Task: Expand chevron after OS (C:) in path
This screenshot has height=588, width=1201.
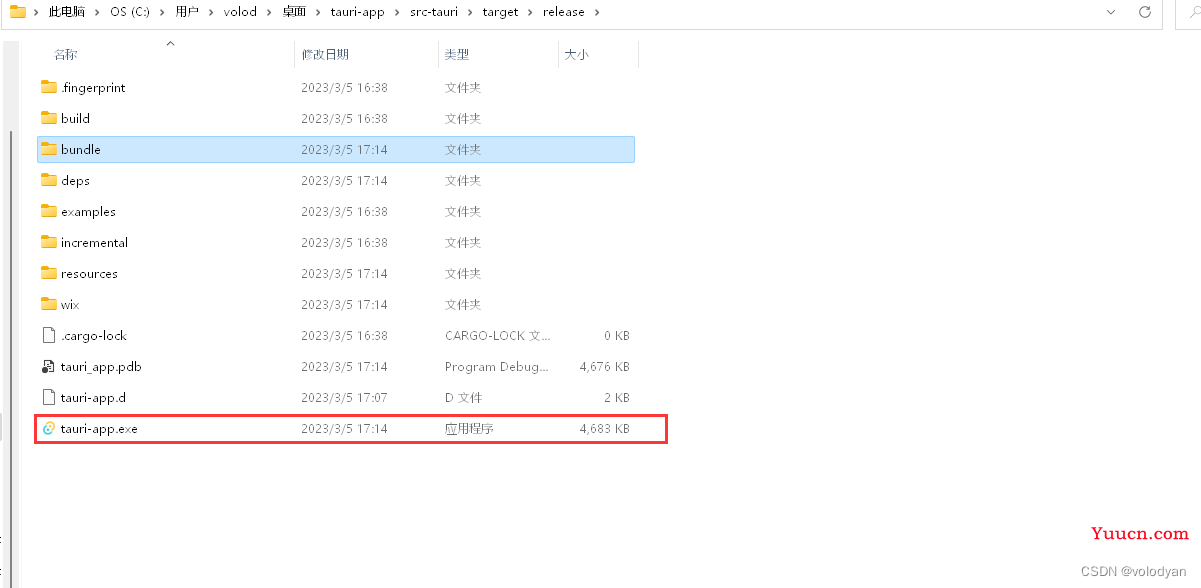Action: click(x=163, y=12)
